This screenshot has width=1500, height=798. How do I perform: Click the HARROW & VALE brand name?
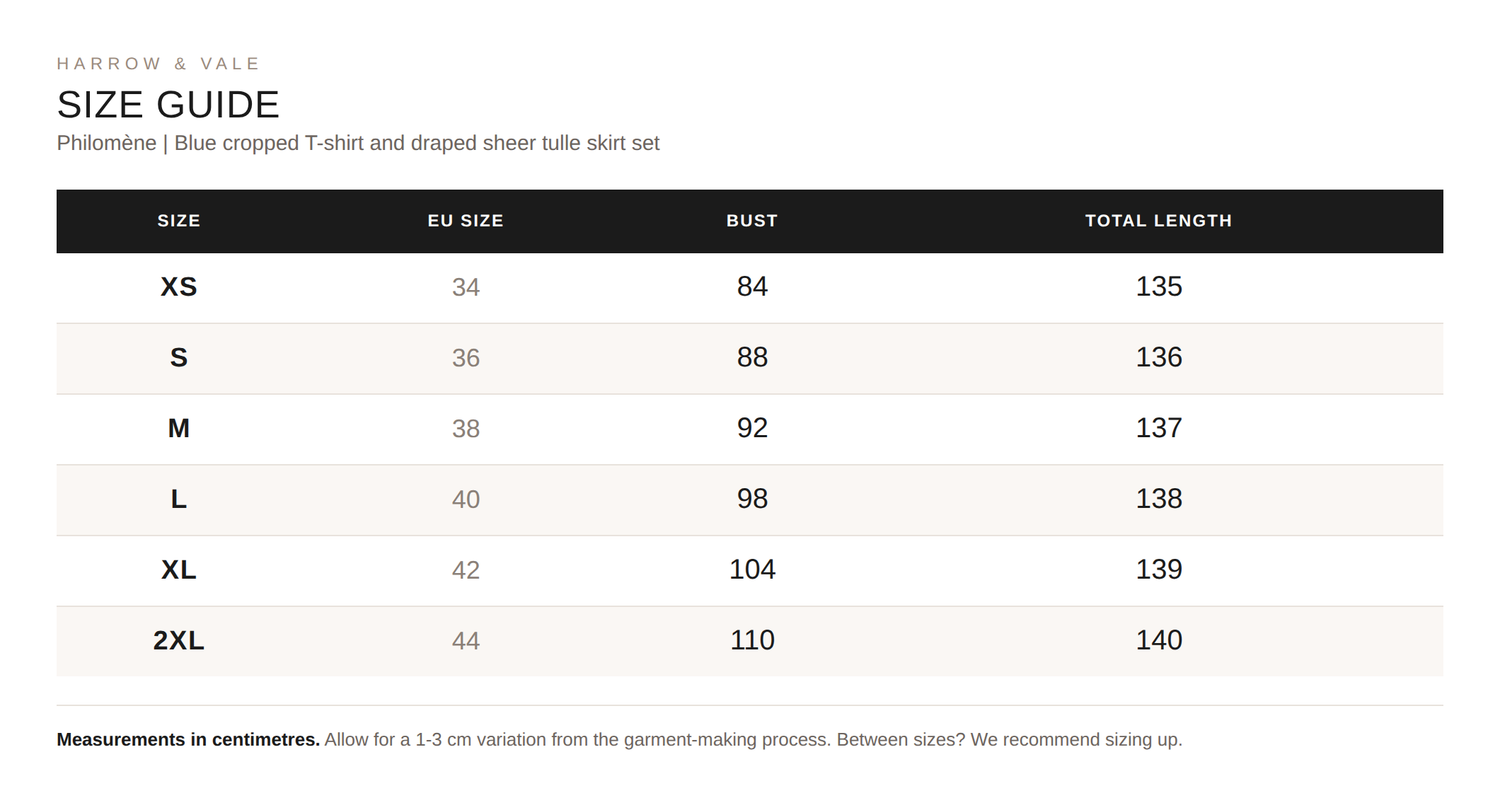(158, 64)
